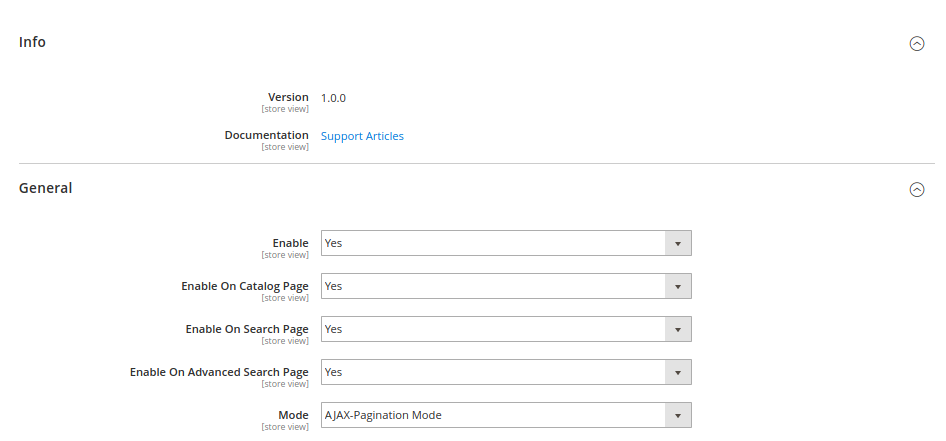Image resolution: width=946 pixels, height=441 pixels.
Task: Click the Enable On Search Page label
Action: pyautogui.click(x=246, y=329)
